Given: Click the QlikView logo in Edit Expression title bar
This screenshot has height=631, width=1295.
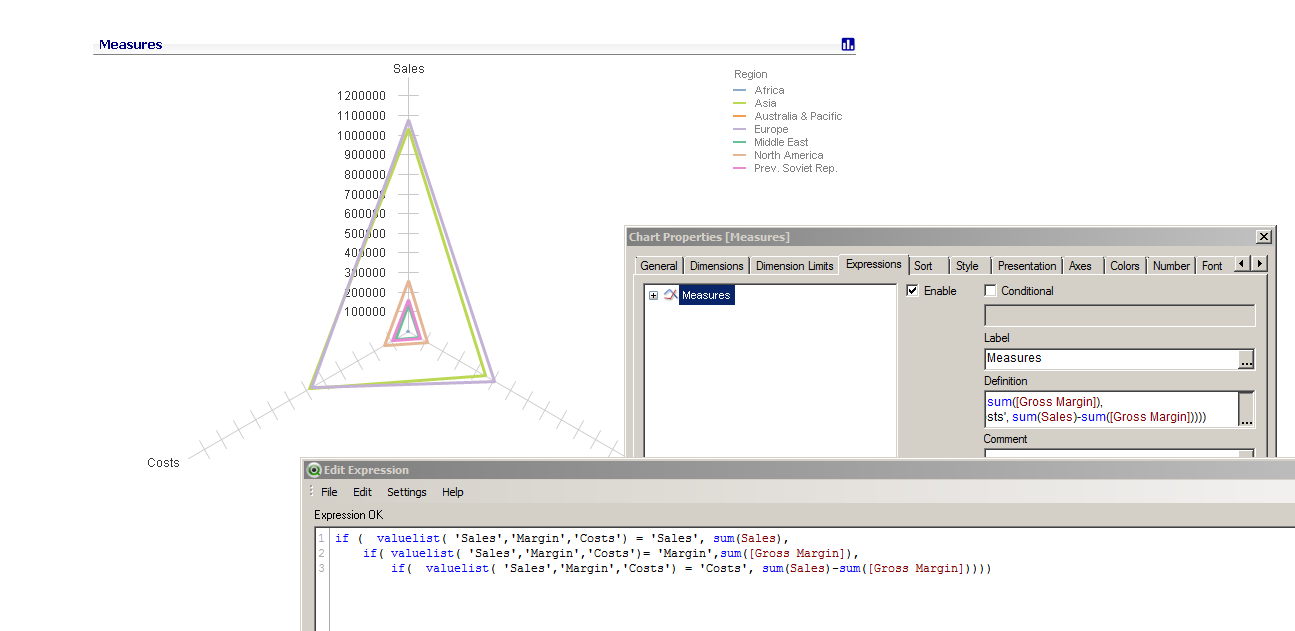Looking at the screenshot, I should point(314,470).
